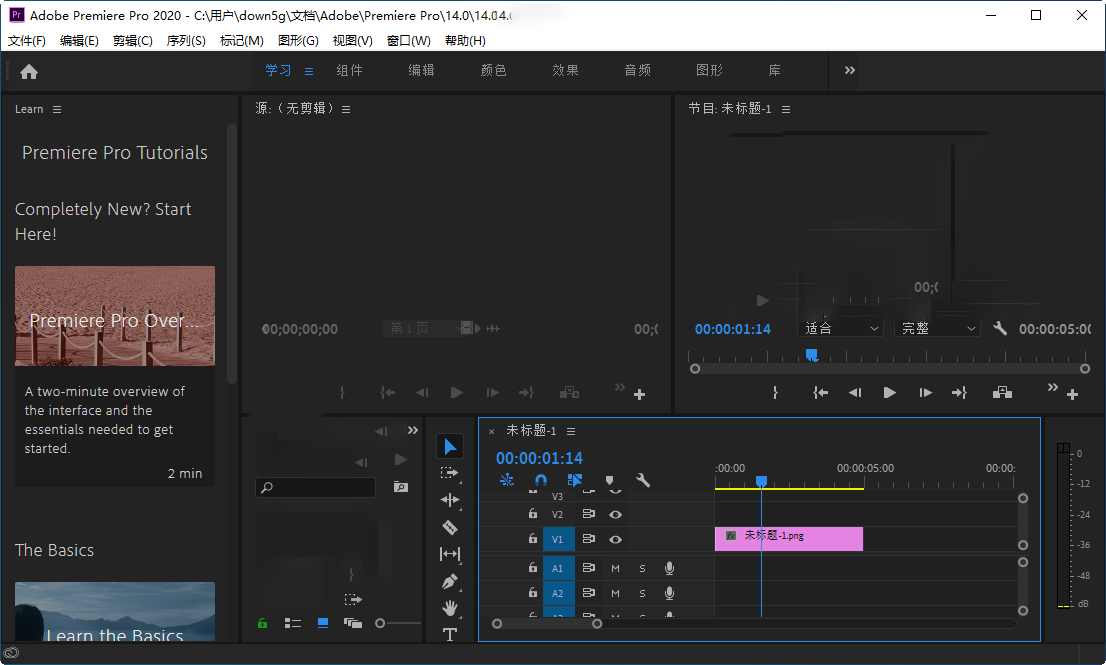Open zoom level dropdown 适合
The width and height of the screenshot is (1106, 665).
[841, 329]
